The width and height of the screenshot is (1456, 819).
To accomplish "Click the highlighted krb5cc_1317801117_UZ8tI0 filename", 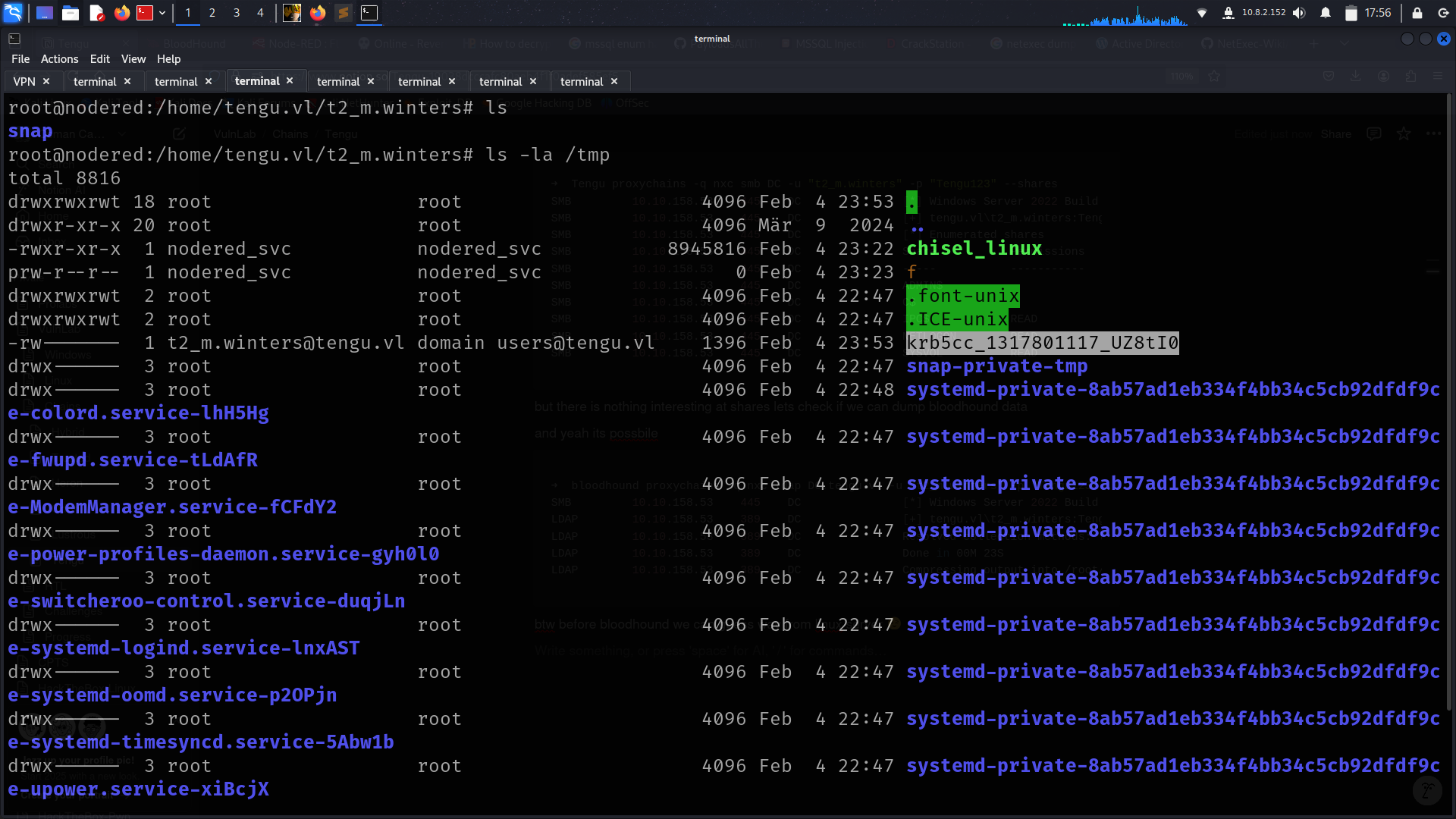I will tap(1043, 343).
